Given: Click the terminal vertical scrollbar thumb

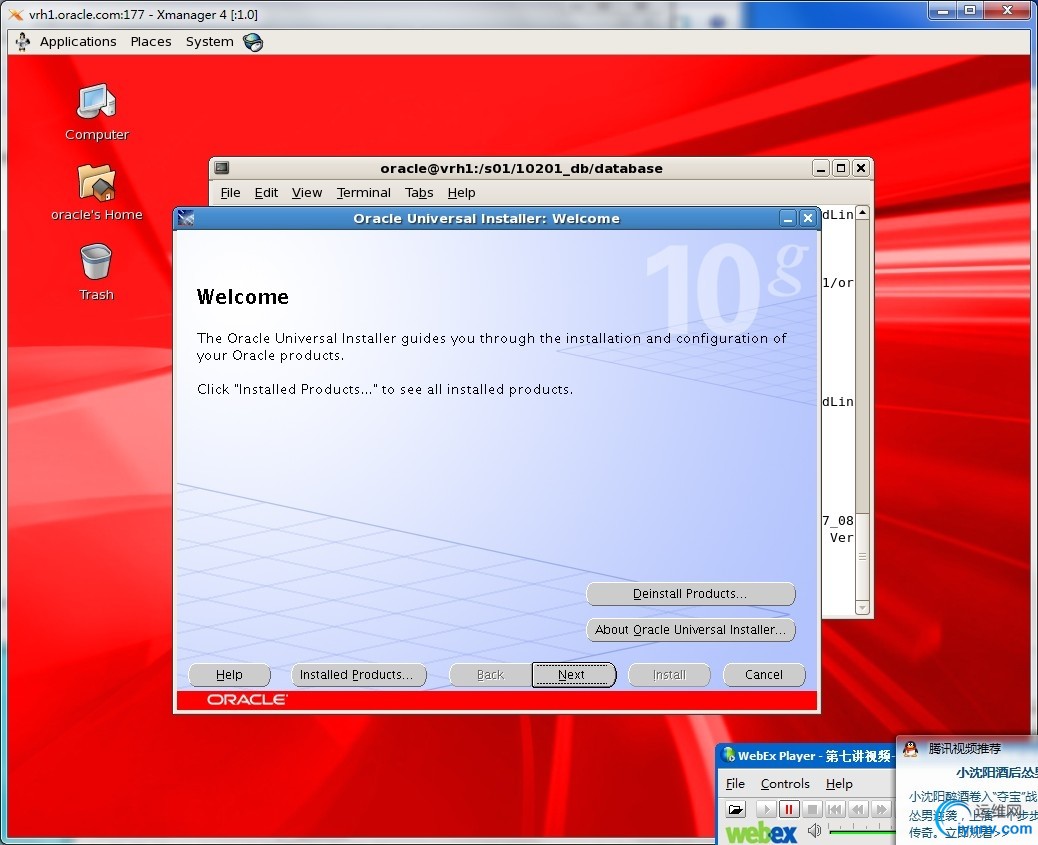Looking at the screenshot, I should pyautogui.click(x=862, y=556).
